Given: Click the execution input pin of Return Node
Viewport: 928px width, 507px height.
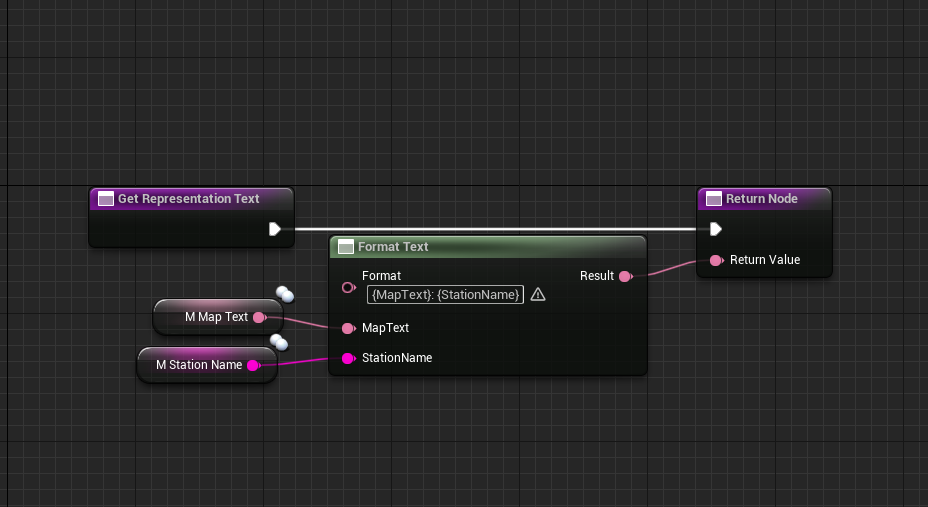Looking at the screenshot, I should click(x=716, y=229).
